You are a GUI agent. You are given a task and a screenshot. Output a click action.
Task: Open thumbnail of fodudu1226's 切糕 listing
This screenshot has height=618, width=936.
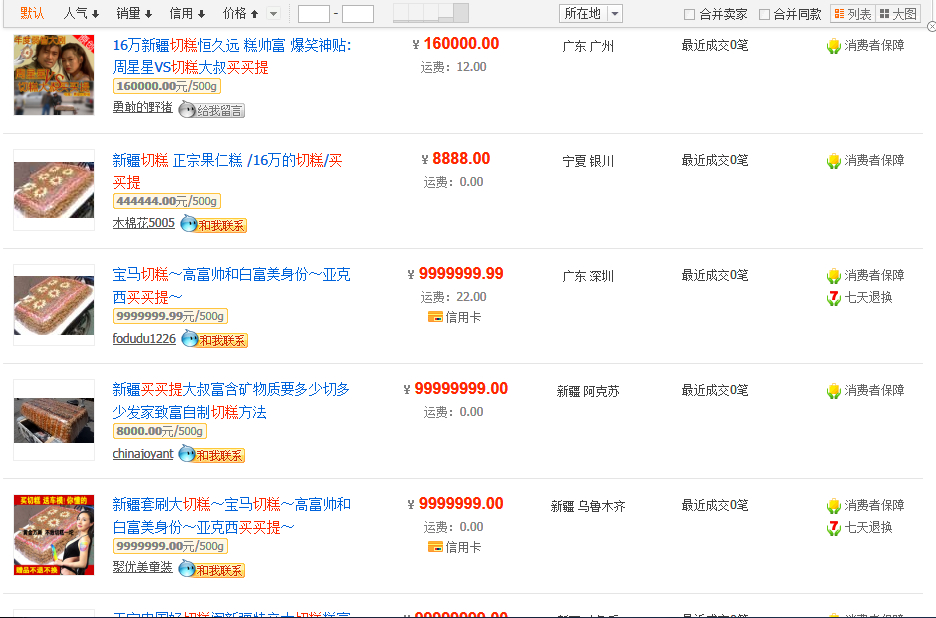pos(54,305)
